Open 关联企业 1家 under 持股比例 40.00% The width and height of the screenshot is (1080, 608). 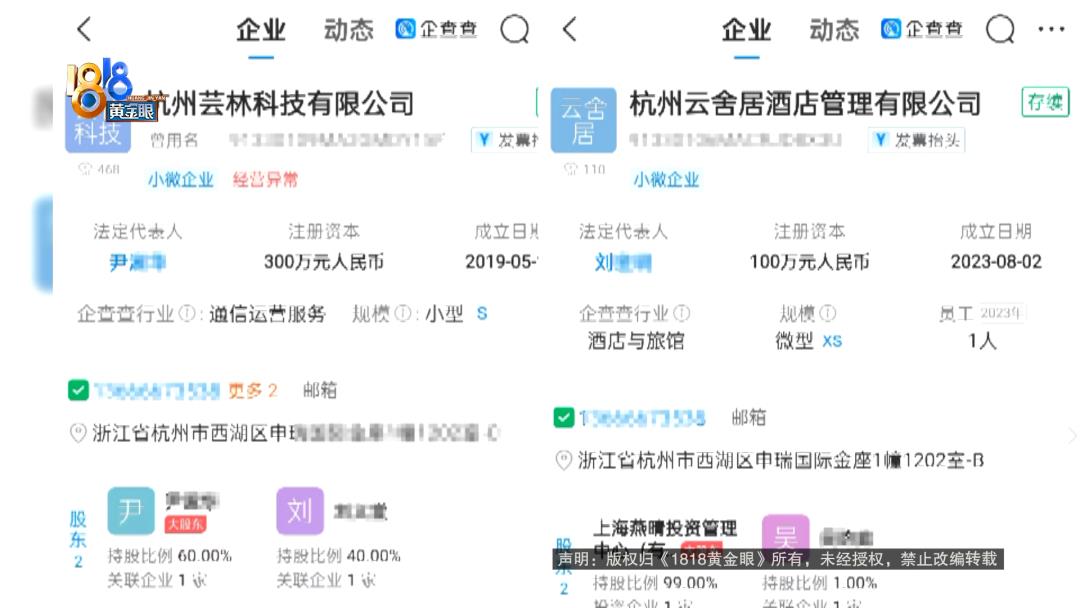tap(326, 580)
